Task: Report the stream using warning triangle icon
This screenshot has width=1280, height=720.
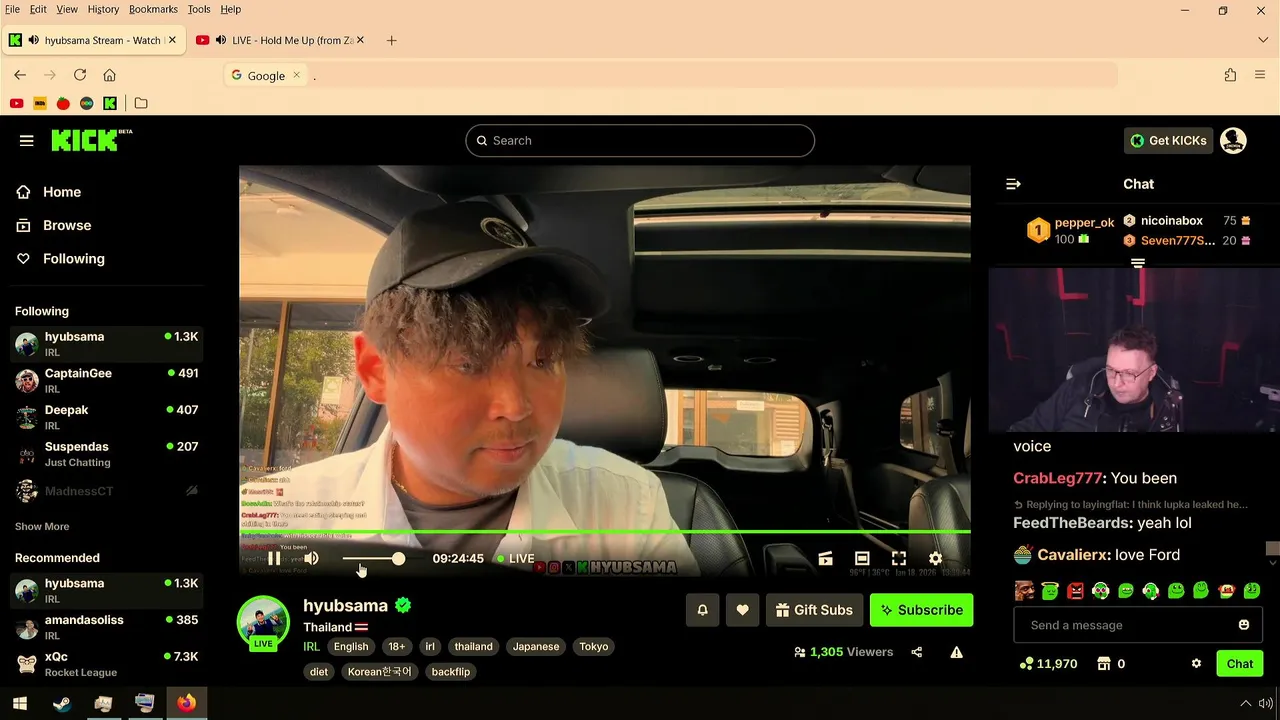Action: (x=956, y=652)
